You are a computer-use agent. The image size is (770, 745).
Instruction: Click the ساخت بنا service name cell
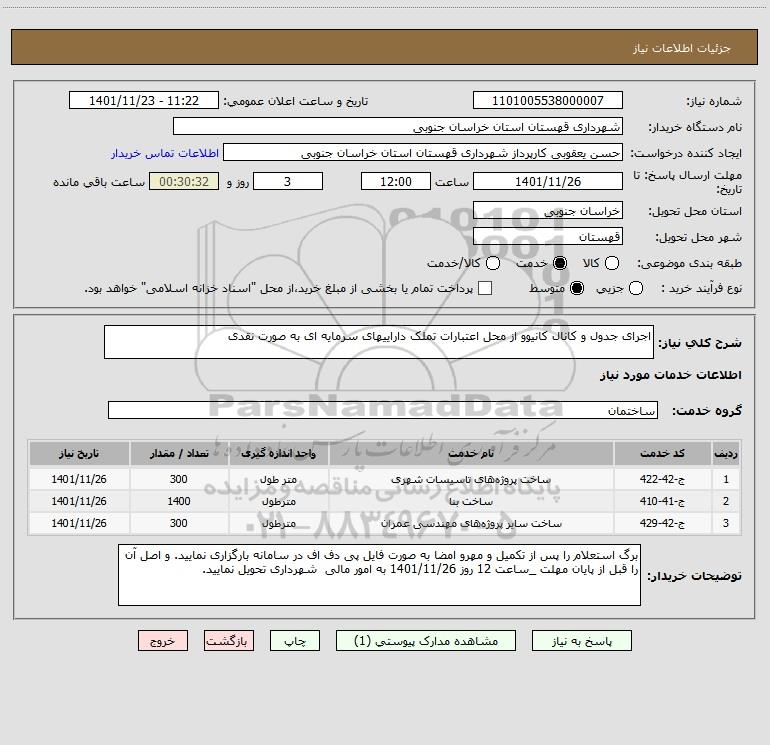(471, 501)
